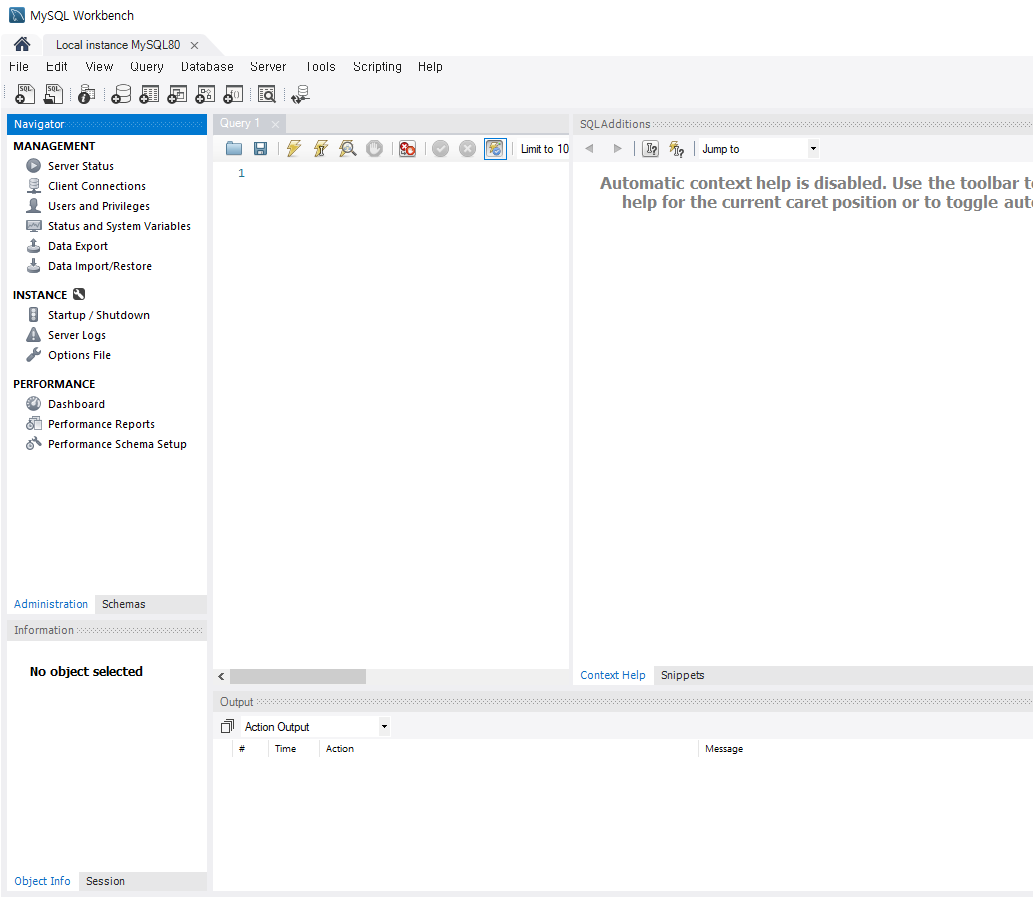Open Performance Reports

[101, 424]
